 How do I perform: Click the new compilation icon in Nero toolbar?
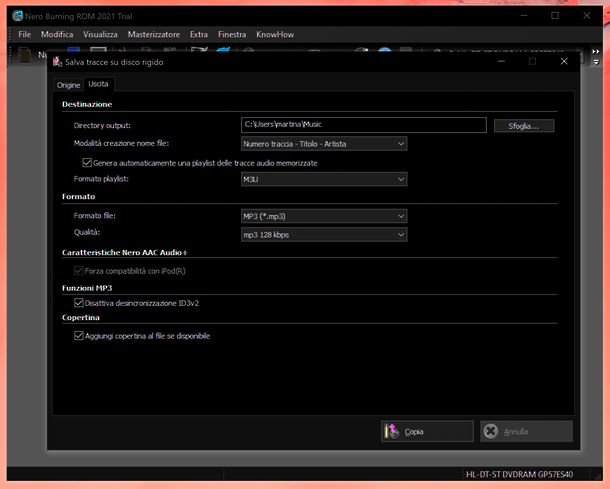(25, 55)
